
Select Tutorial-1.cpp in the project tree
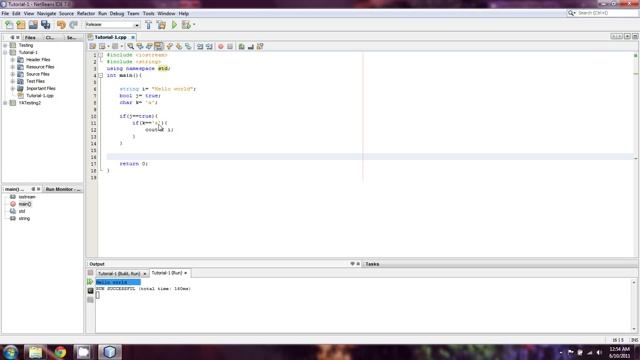(x=40, y=96)
